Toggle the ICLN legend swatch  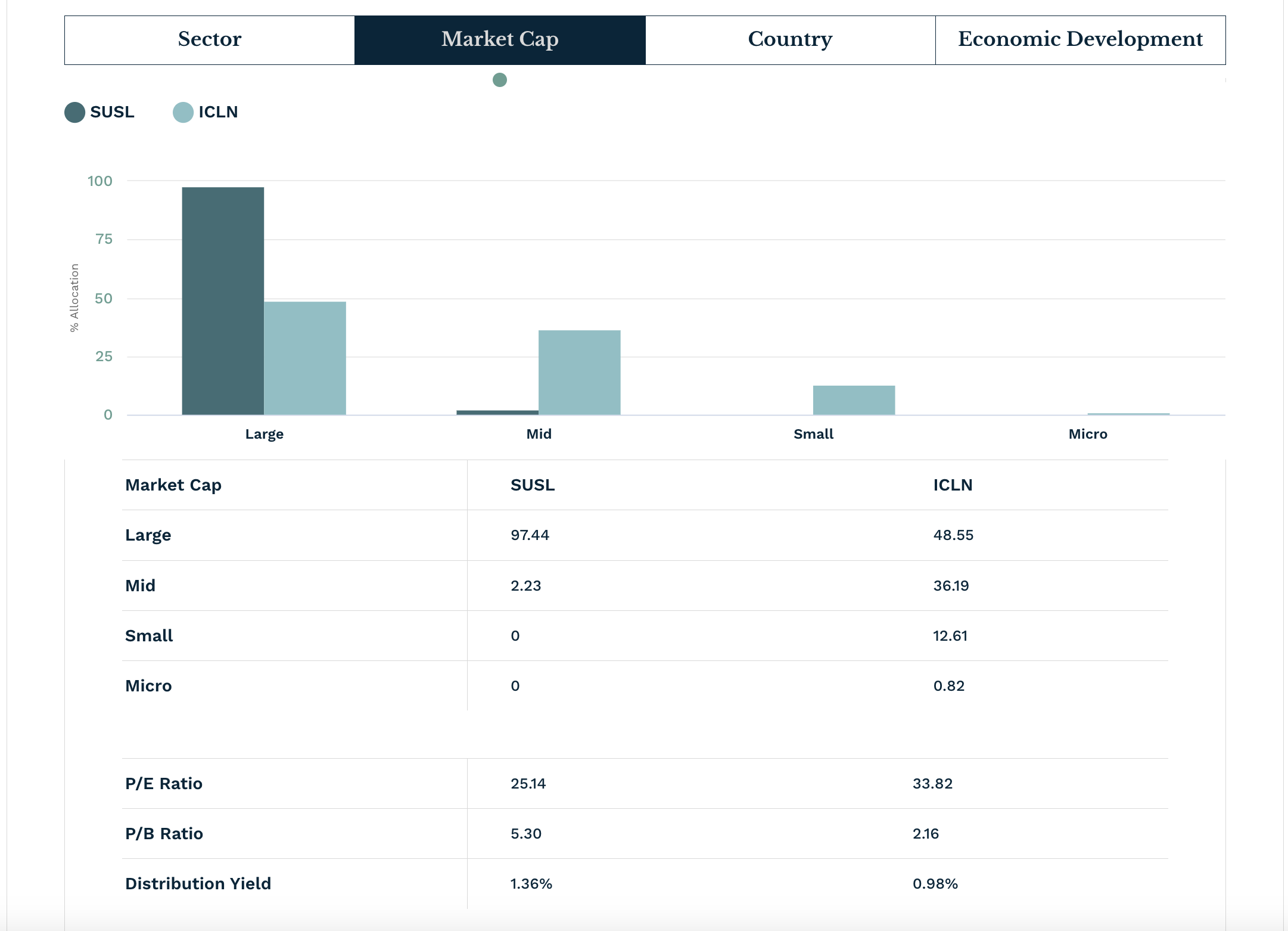pyautogui.click(x=183, y=112)
